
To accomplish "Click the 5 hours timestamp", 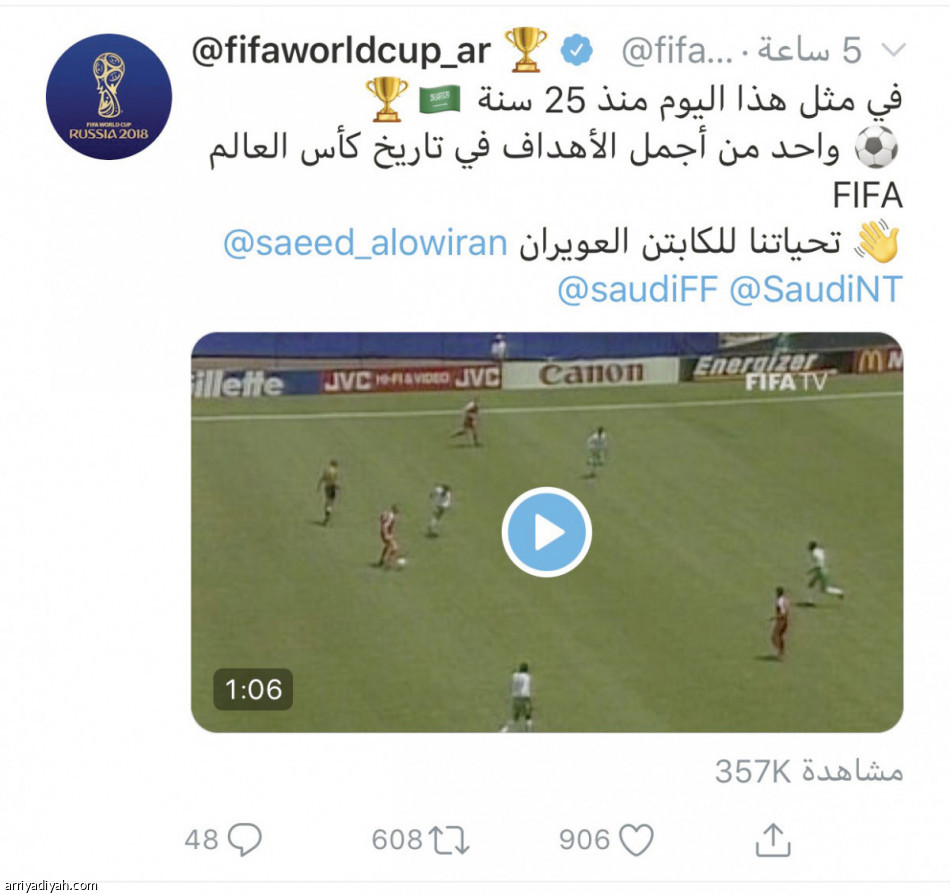I will 810,50.
